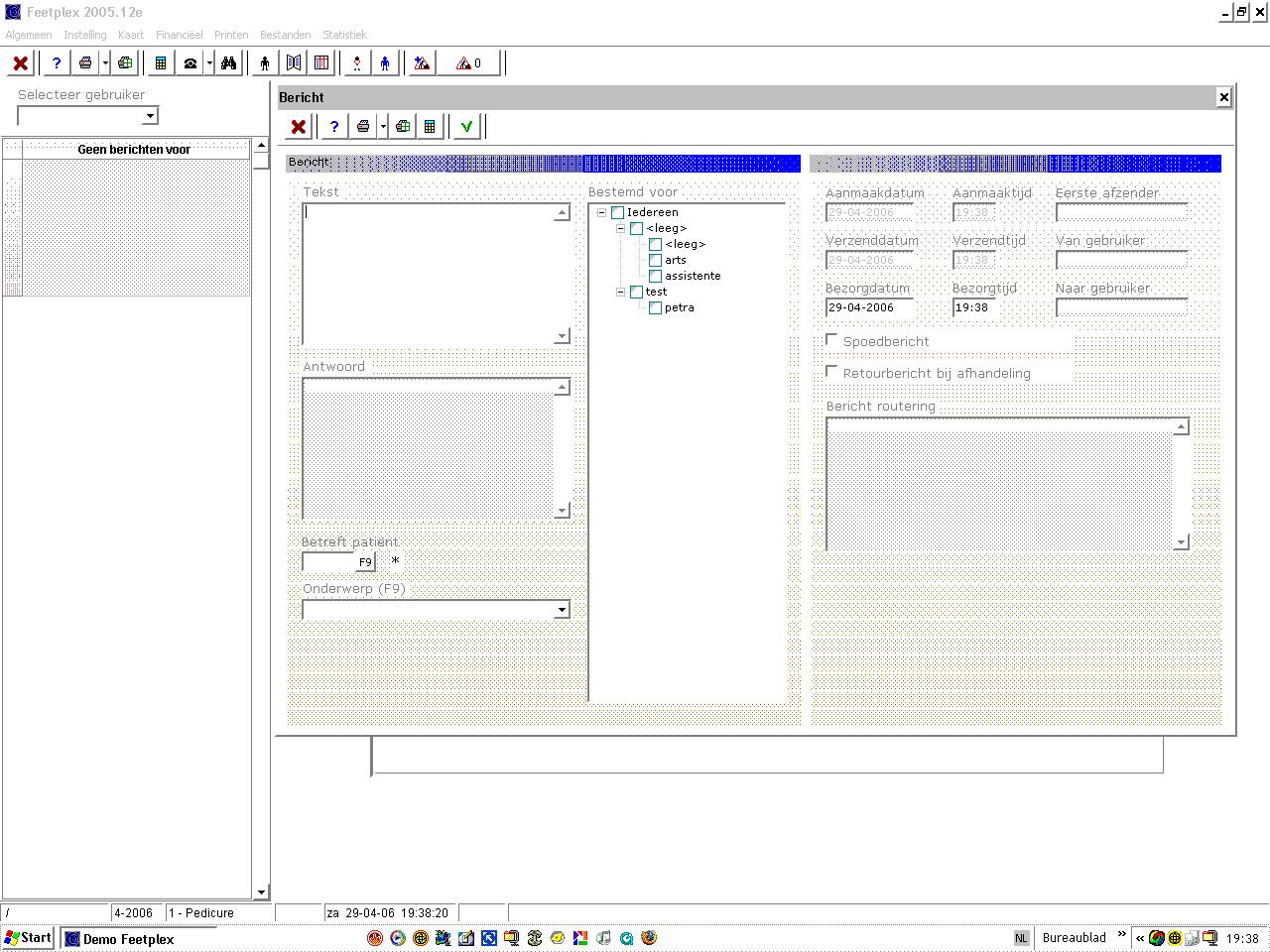Open the Onderwerp (F9) dropdown
The image size is (1270, 952).
[562, 610]
